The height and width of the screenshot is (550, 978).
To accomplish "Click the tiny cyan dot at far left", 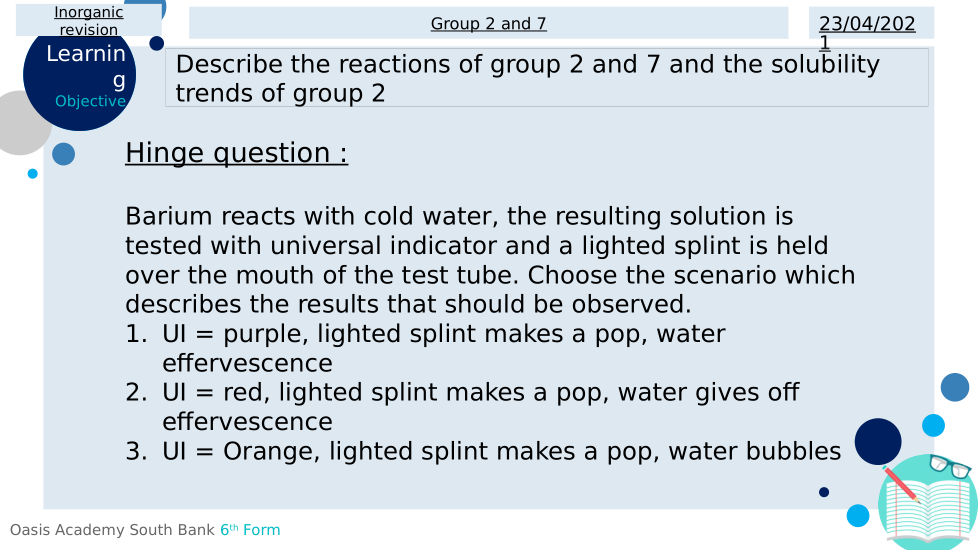I will (33, 174).
